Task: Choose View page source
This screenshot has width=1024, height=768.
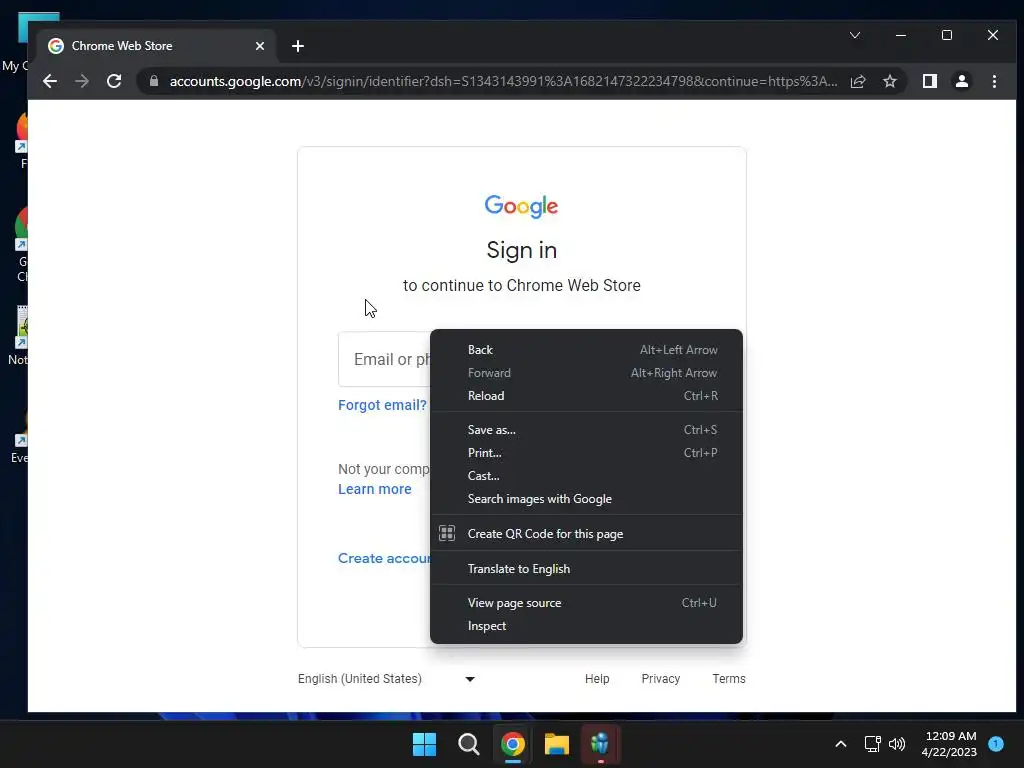Action: (586, 603)
